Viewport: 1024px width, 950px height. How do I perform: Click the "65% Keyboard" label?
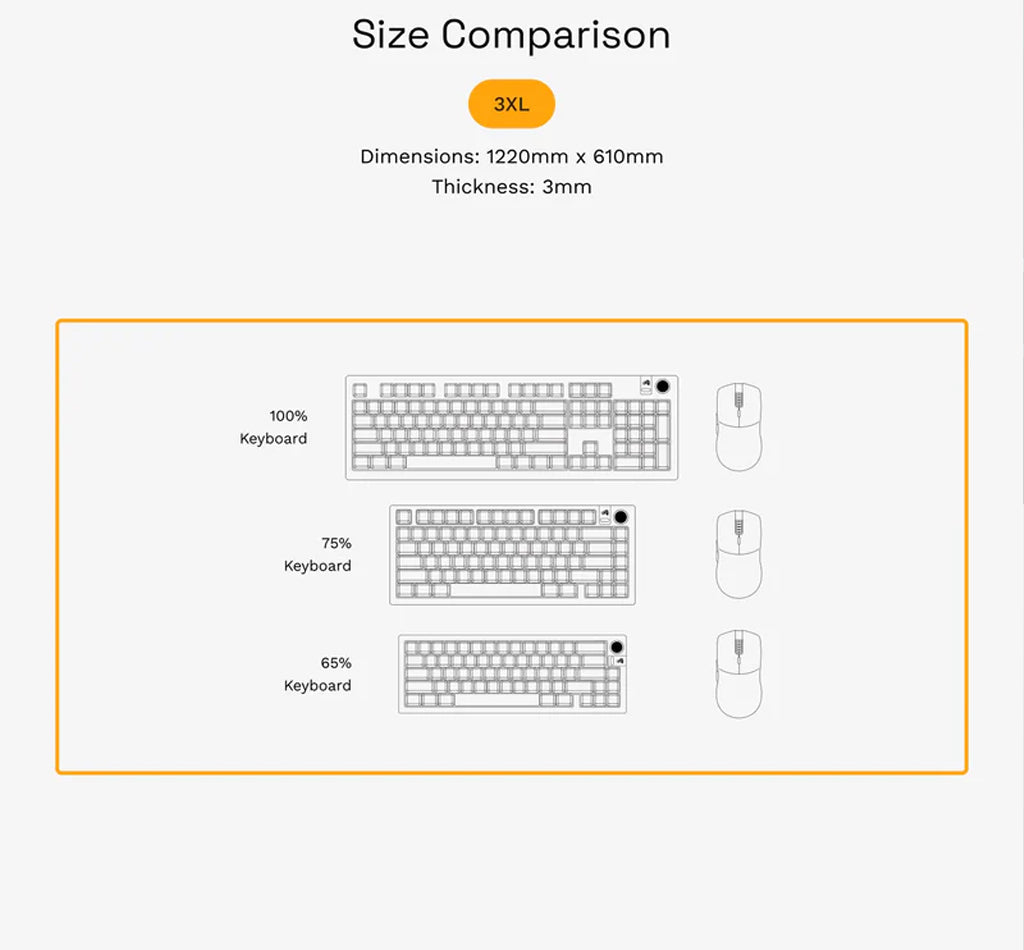(x=317, y=674)
